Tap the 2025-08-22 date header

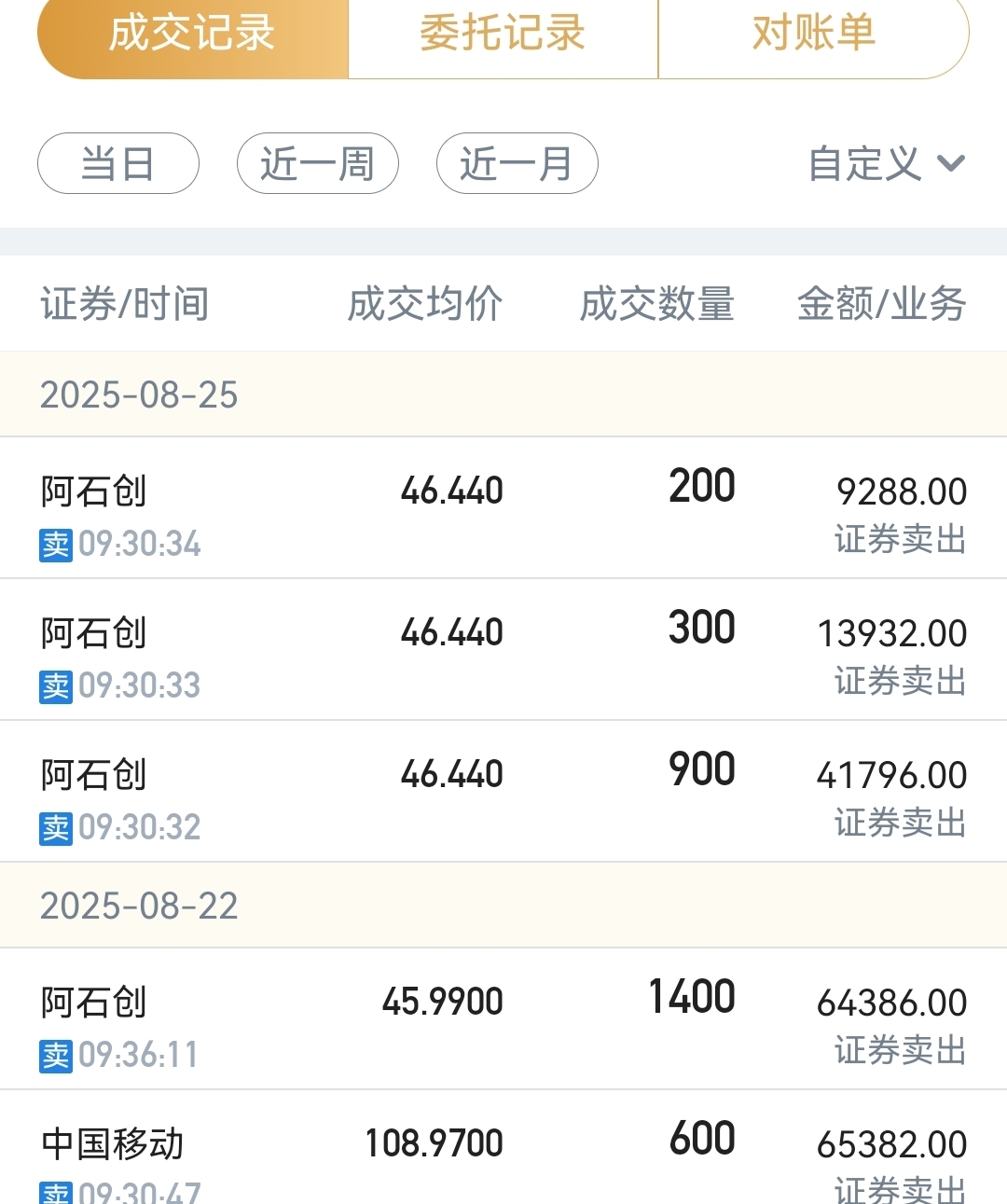pos(504,906)
